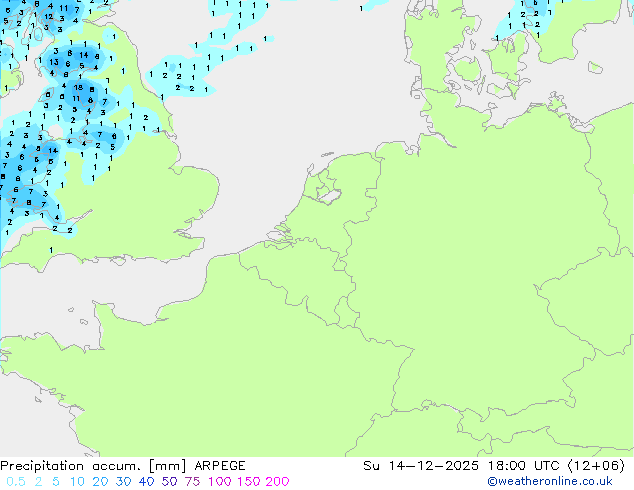Select the 200 legend value
This screenshot has width=634, height=490.
click(277, 482)
